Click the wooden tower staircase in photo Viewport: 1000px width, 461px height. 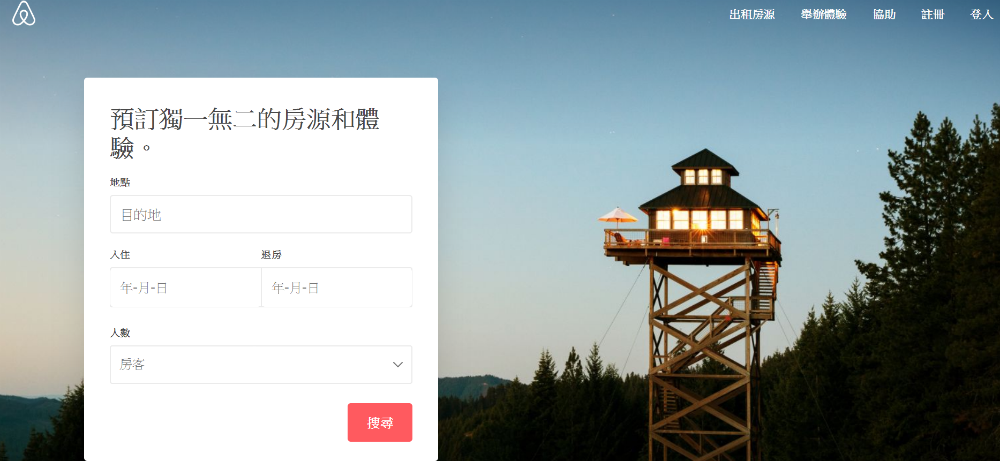point(764,288)
